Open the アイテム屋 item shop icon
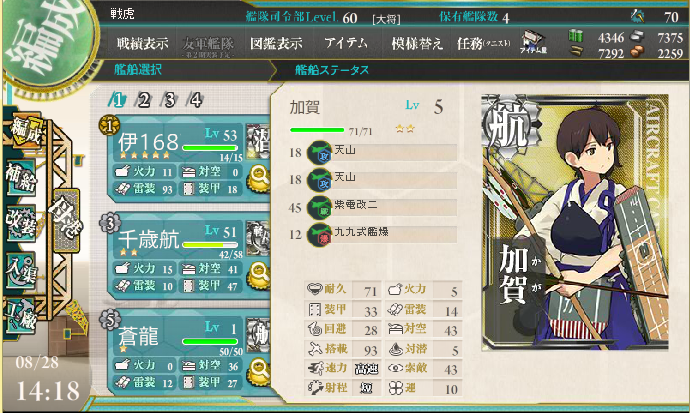Image resolution: width=690 pixels, height=413 pixels. (533, 42)
